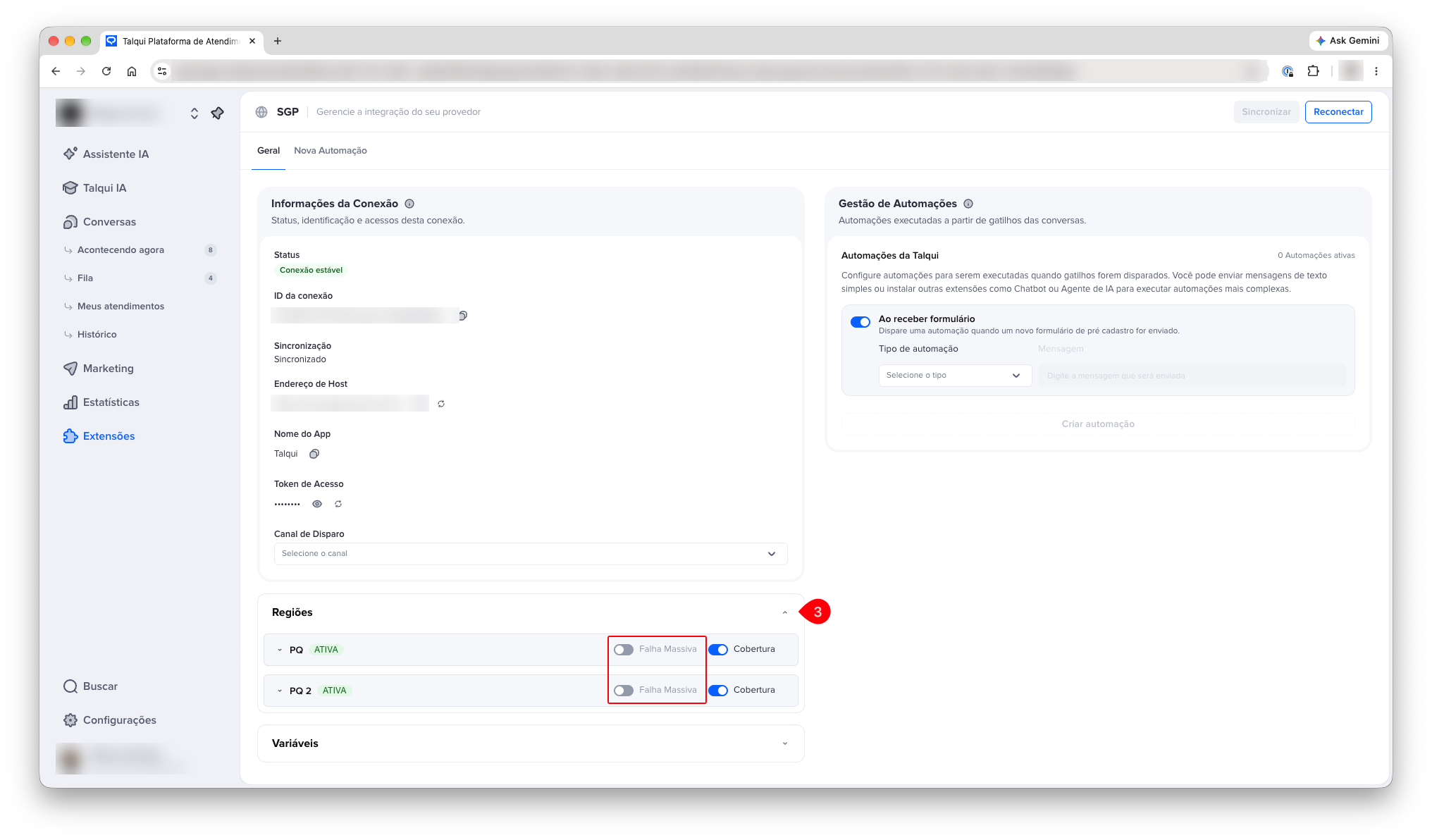Click the Reconectar button
1432x840 pixels.
[1338, 112]
